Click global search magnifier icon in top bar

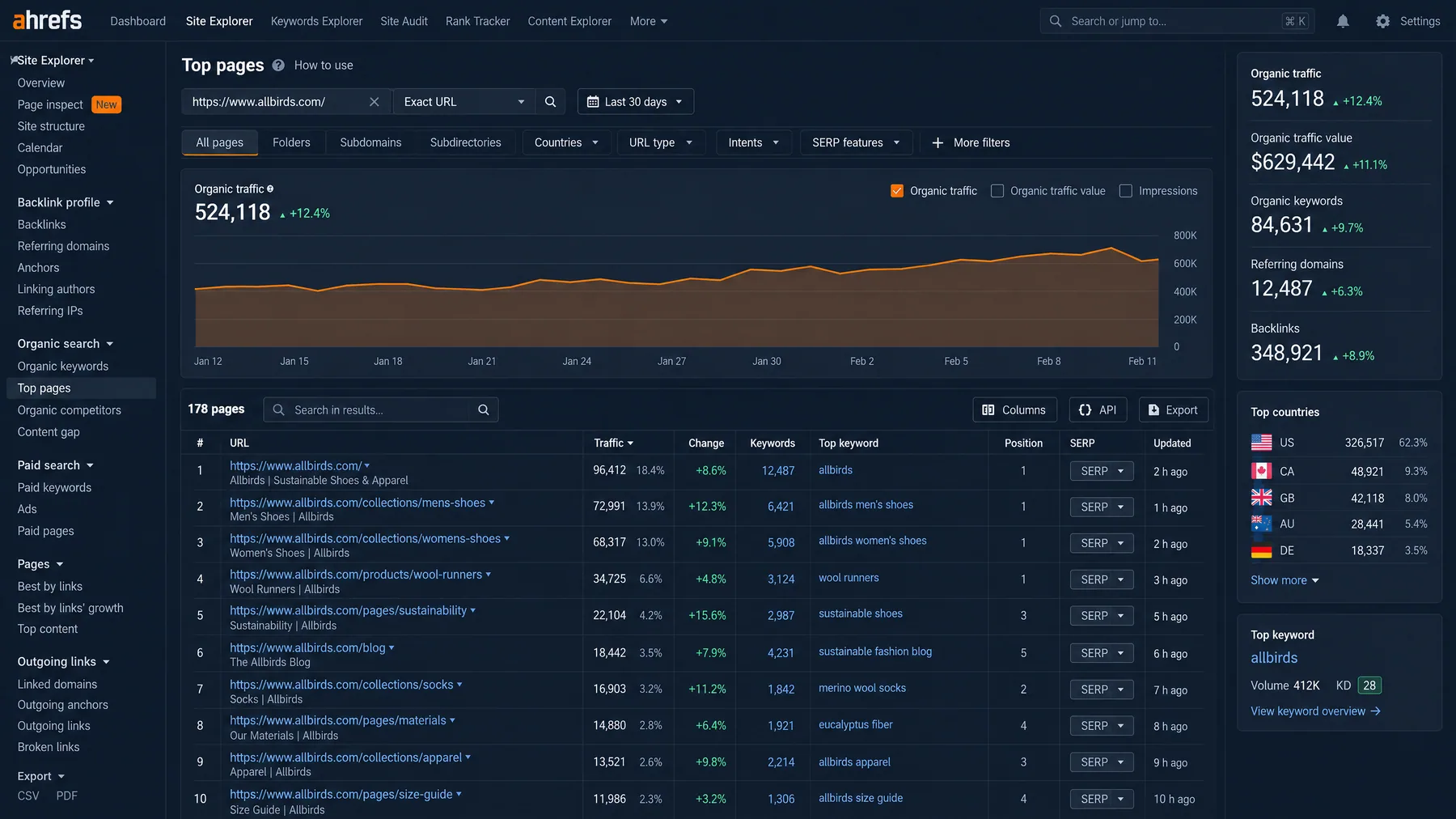click(1056, 21)
